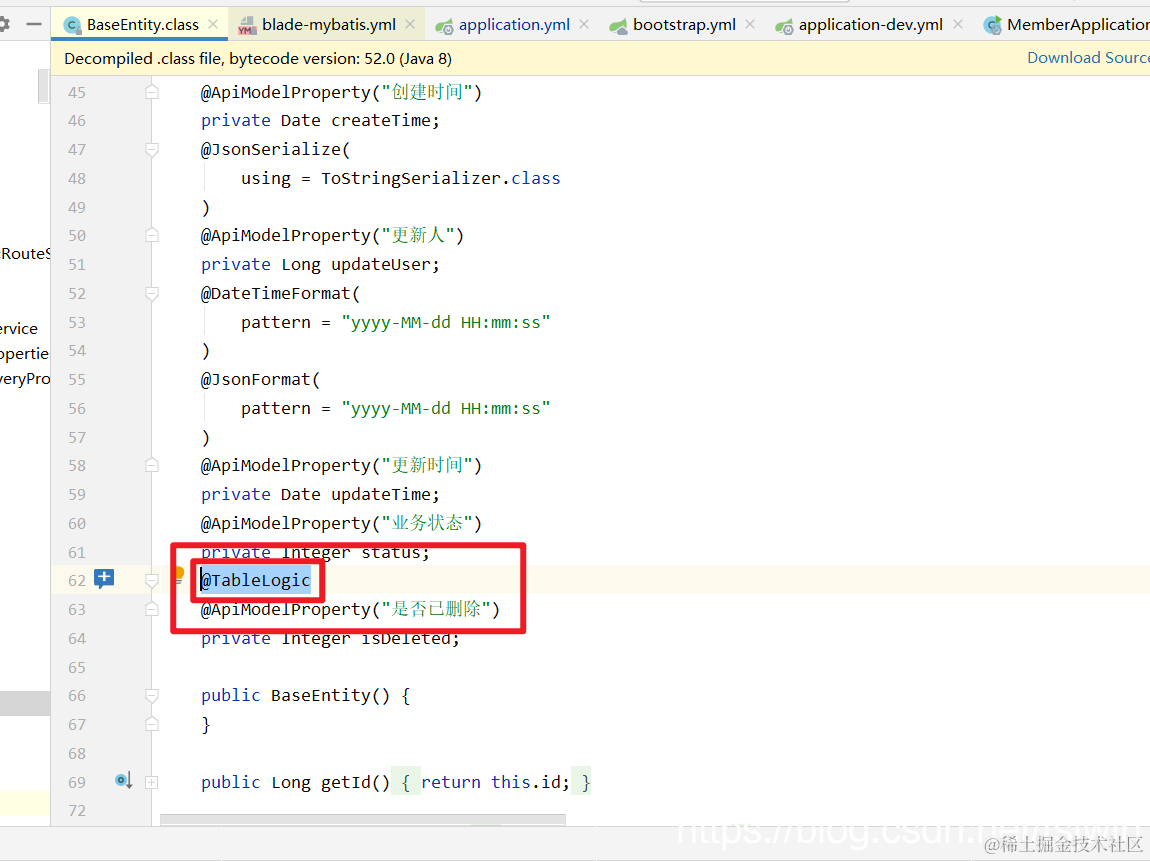Screen dimensions: 1150x861
Task: Click the selected @TableLogic annotation
Action: coord(256,580)
